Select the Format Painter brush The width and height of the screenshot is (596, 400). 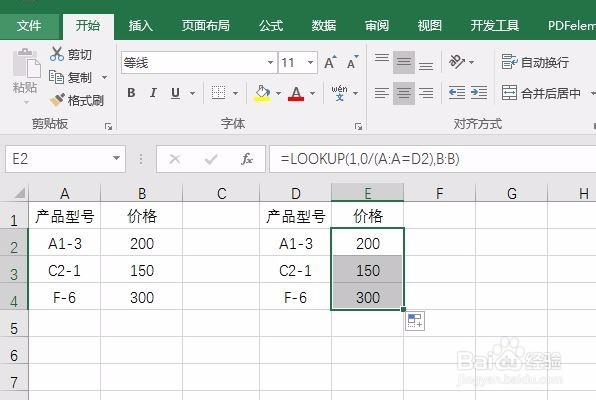click(x=57, y=100)
